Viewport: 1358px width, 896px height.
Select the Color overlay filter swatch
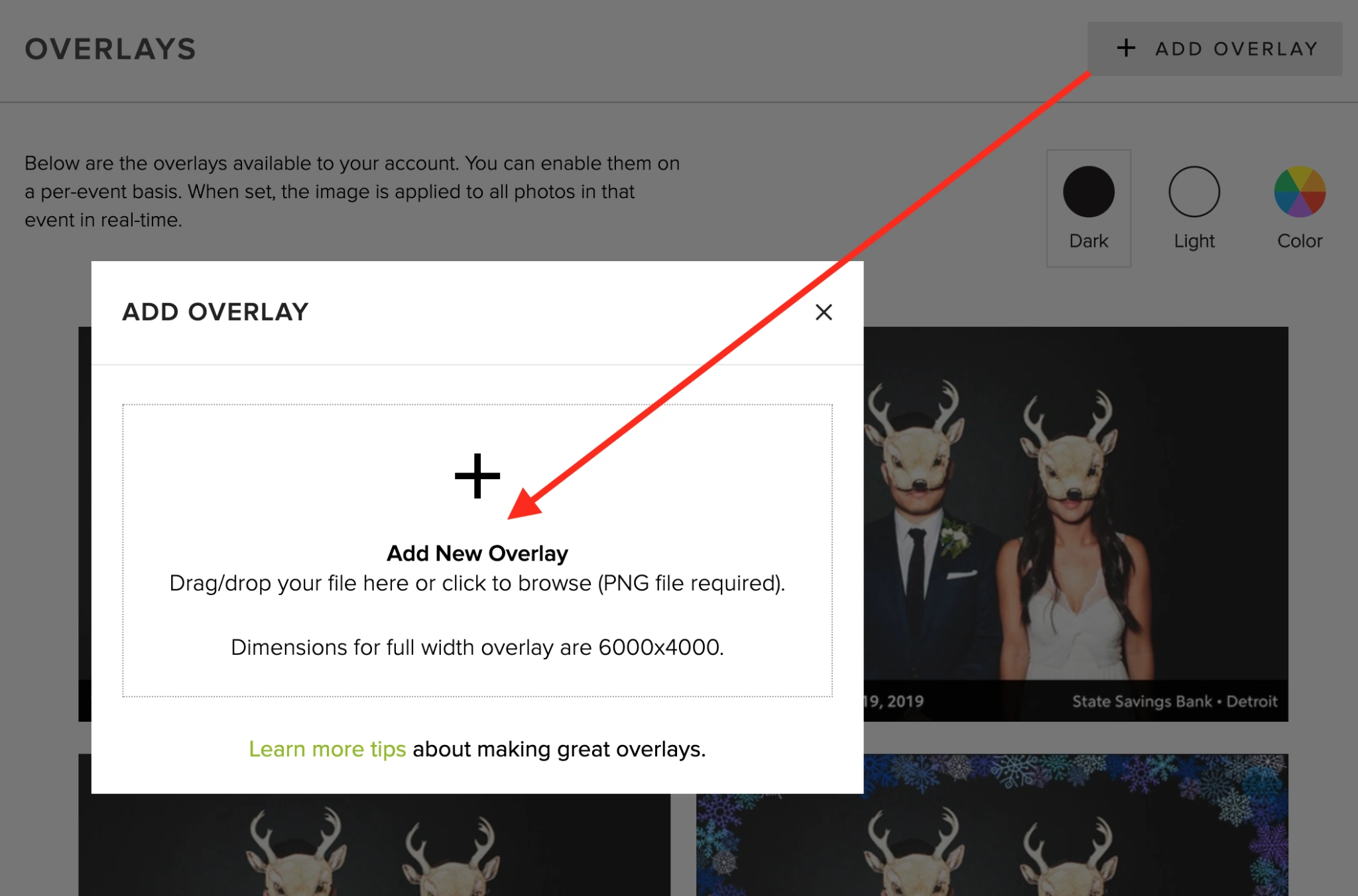[x=1300, y=208]
